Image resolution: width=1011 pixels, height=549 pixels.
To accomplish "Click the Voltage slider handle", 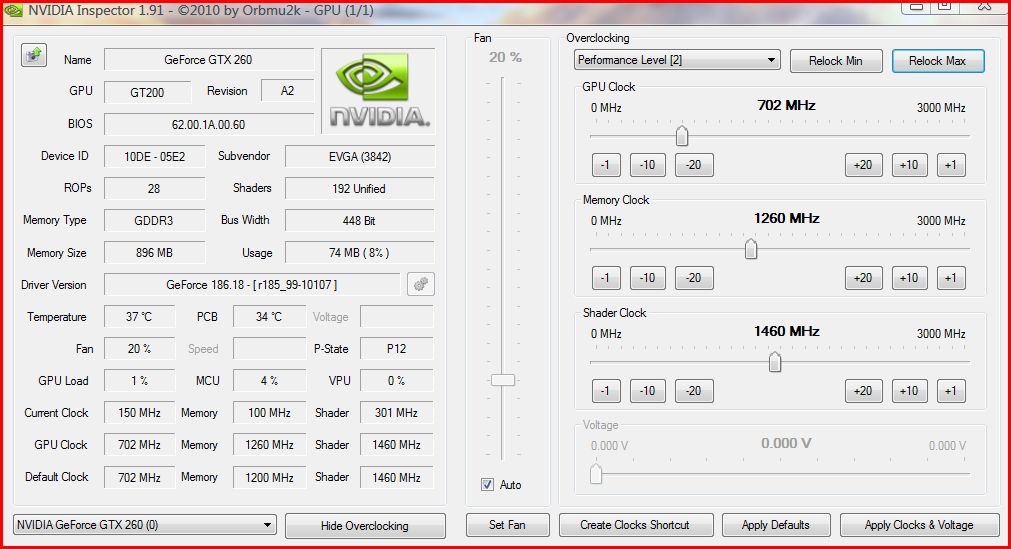I will [596, 474].
